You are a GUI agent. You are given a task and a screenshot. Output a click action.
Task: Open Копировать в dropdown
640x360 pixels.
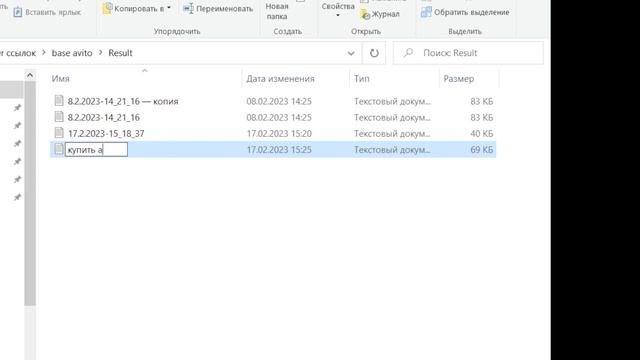click(137, 9)
